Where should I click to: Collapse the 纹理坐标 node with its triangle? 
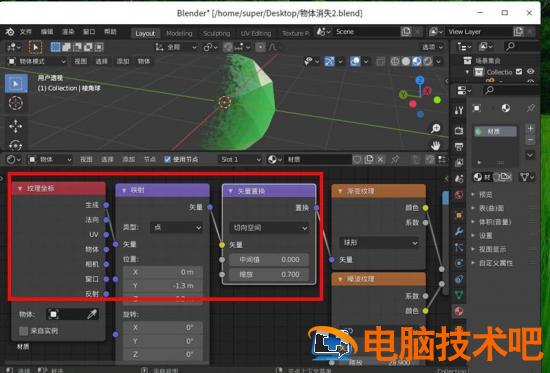(x=20, y=189)
